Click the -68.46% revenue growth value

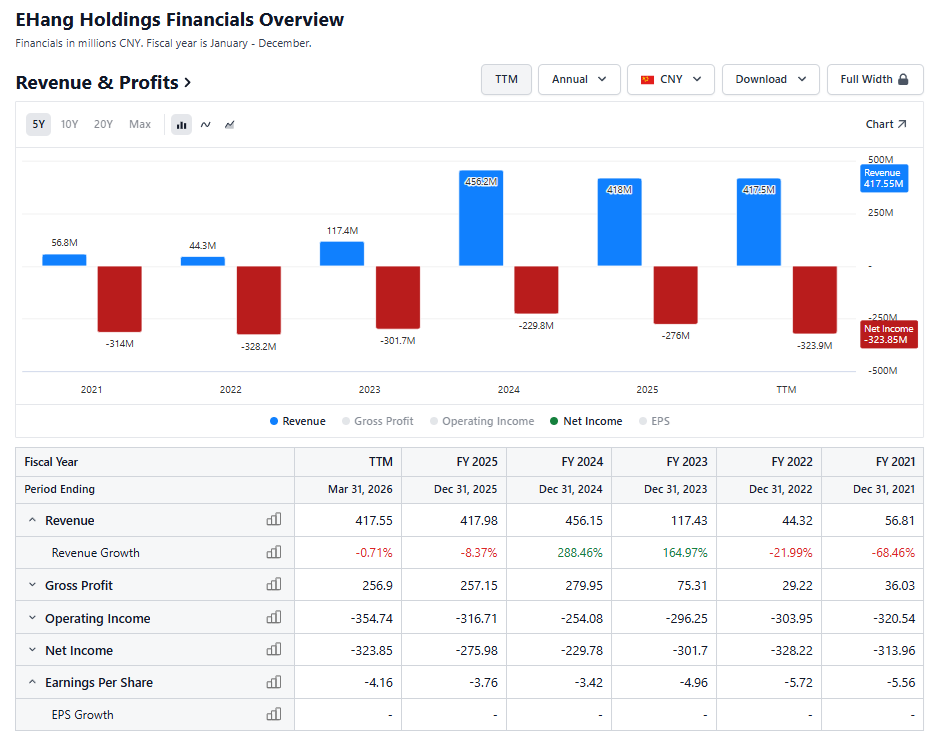click(x=893, y=552)
